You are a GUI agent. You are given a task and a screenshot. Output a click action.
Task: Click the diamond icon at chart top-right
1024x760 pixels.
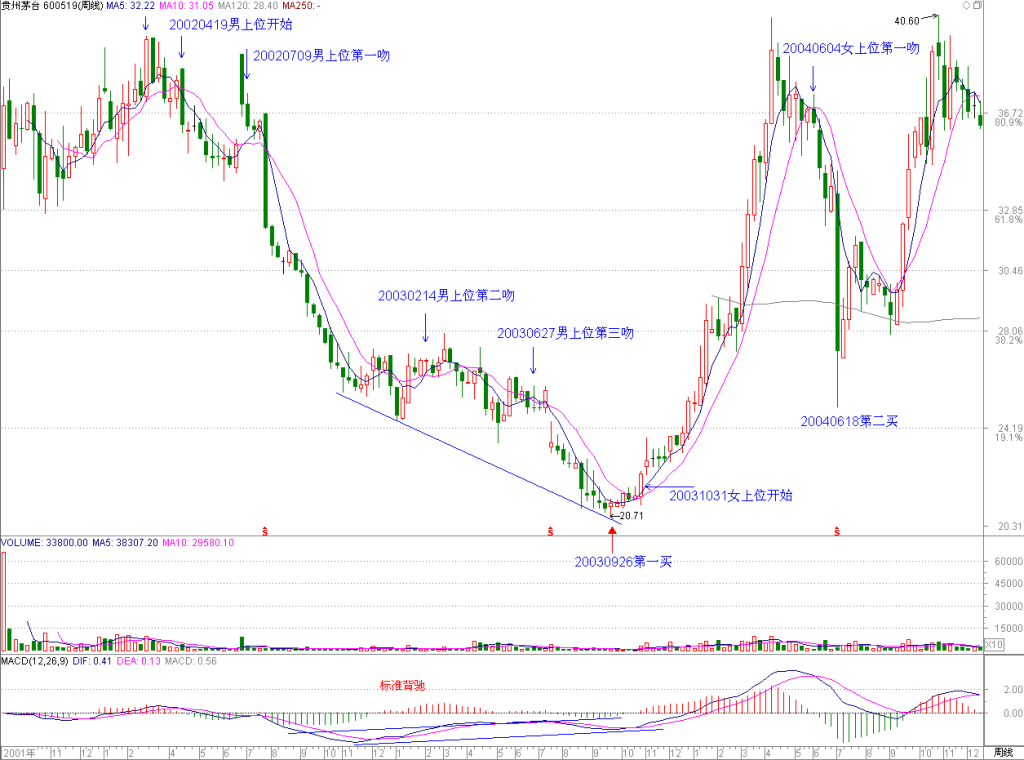[x=967, y=5]
